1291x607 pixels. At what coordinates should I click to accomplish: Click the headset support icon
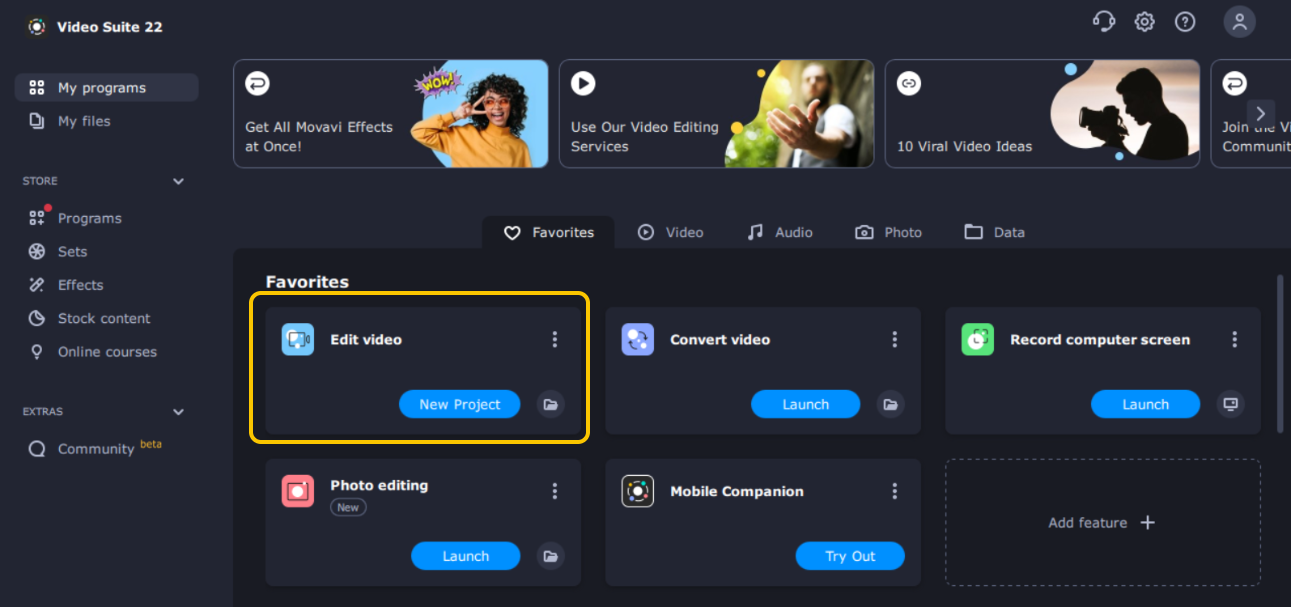[x=1103, y=22]
